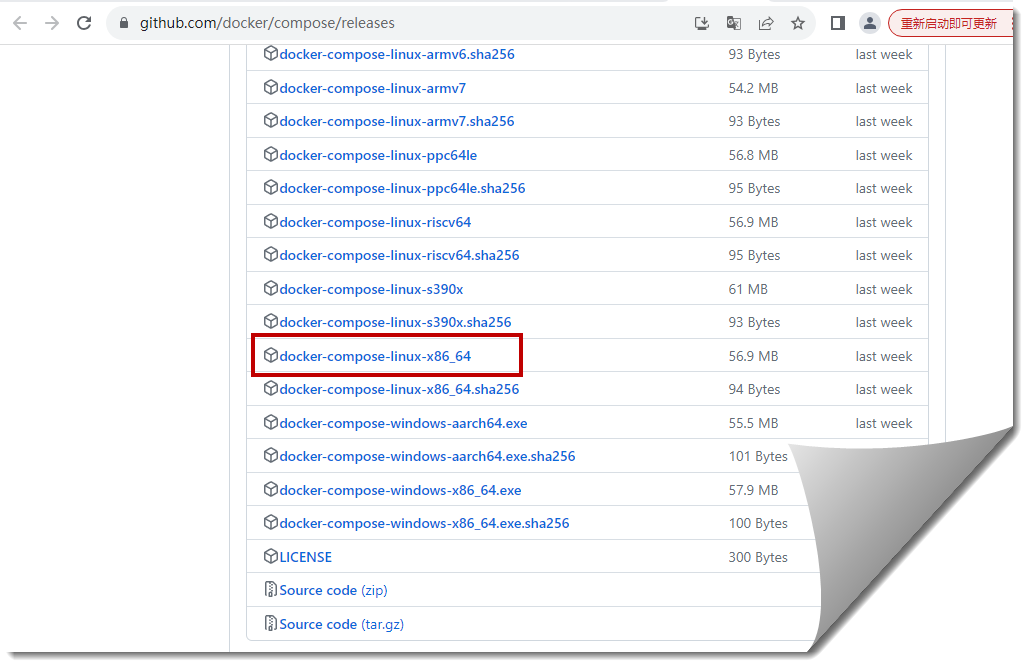Select last week date in docker-compose-linux-armv7 row
This screenshot has width=1028, height=667.
click(884, 89)
